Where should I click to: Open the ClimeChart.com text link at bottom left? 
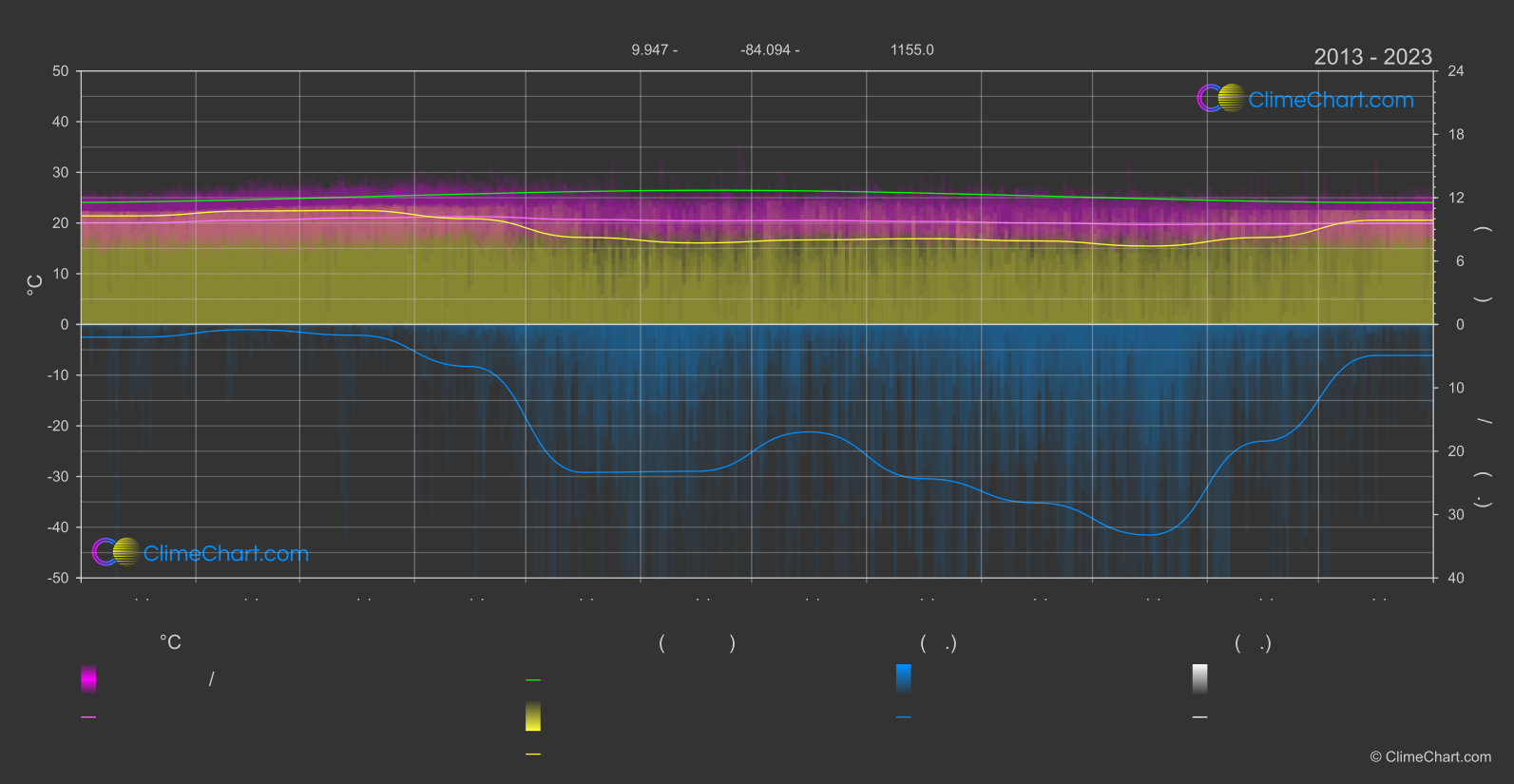click(x=226, y=553)
